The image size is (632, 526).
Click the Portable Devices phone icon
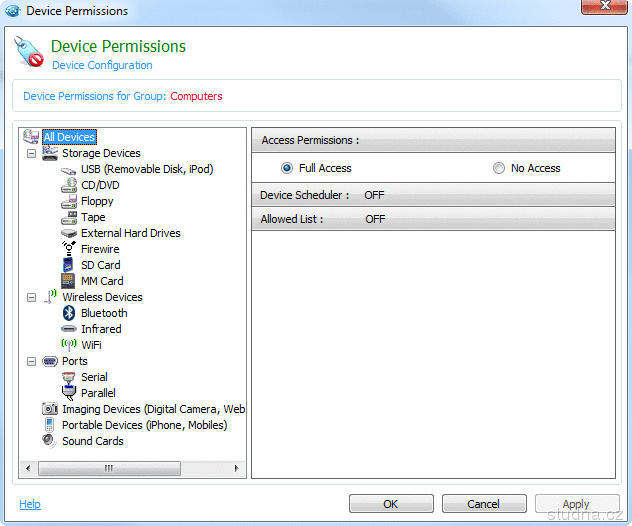coord(50,425)
